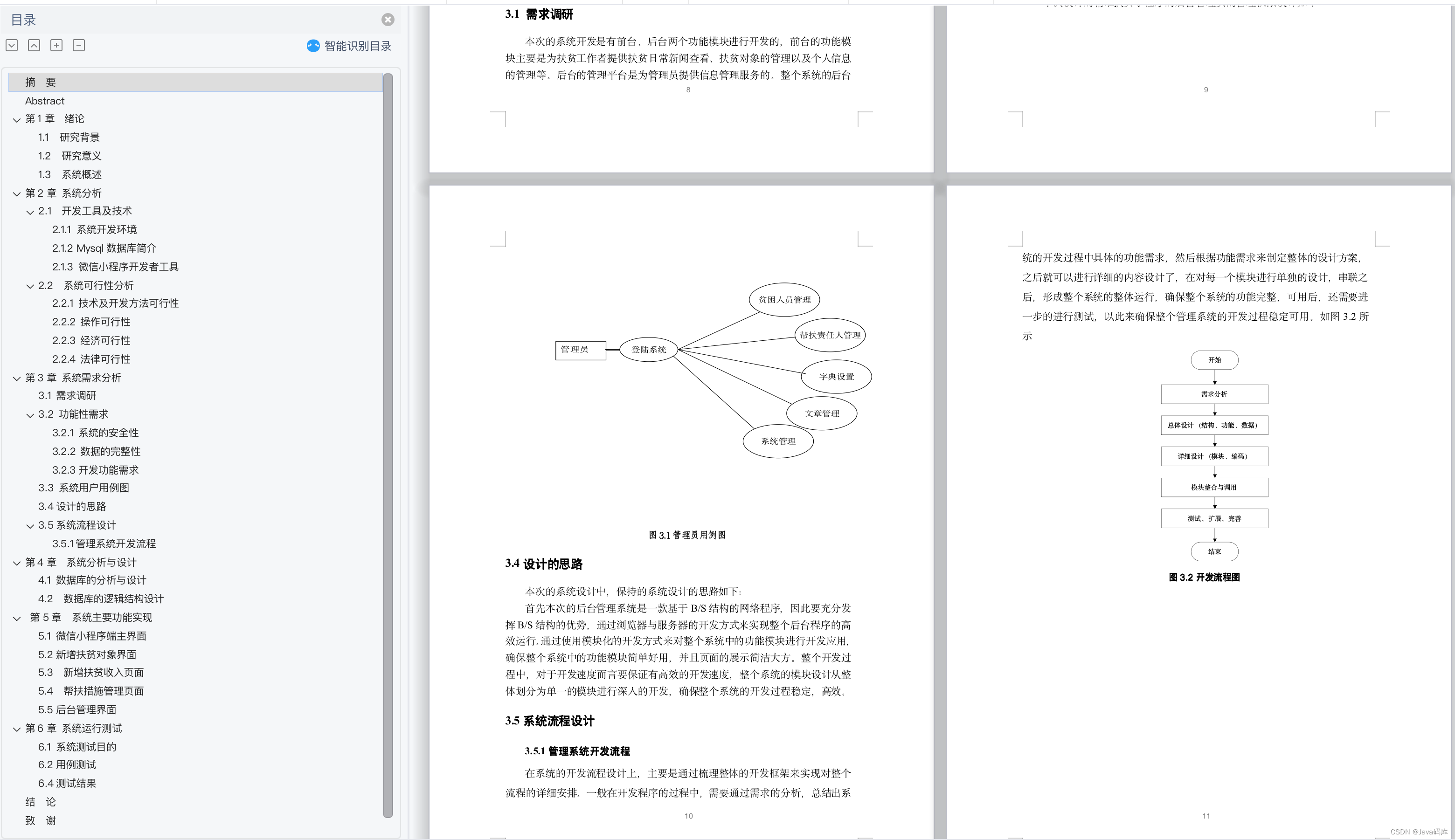This screenshot has height=840, width=1455.
Task: Open 5.2 新增扶贫对象界面
Action: coord(87,654)
